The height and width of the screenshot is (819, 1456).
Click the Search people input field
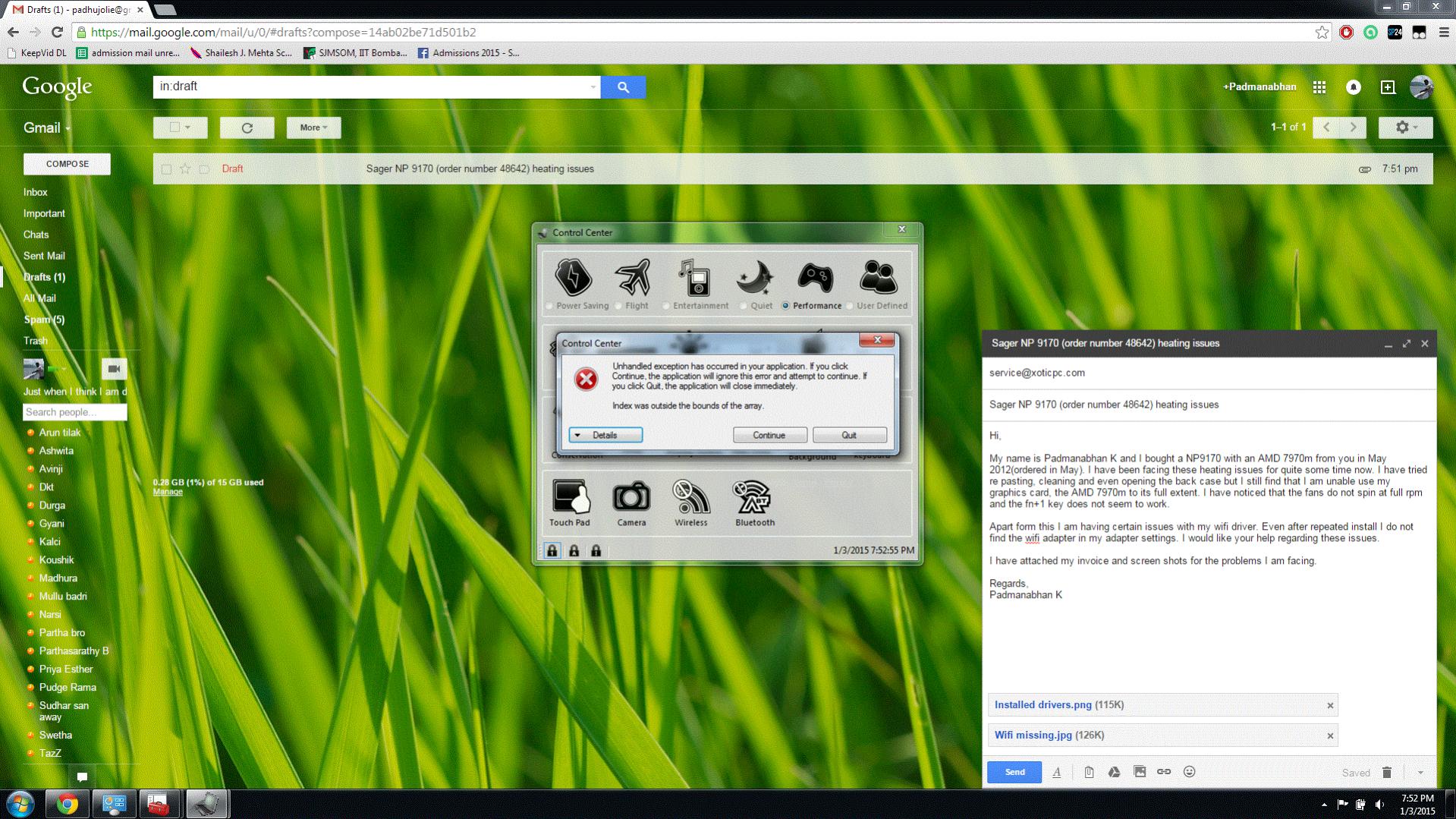coord(74,412)
